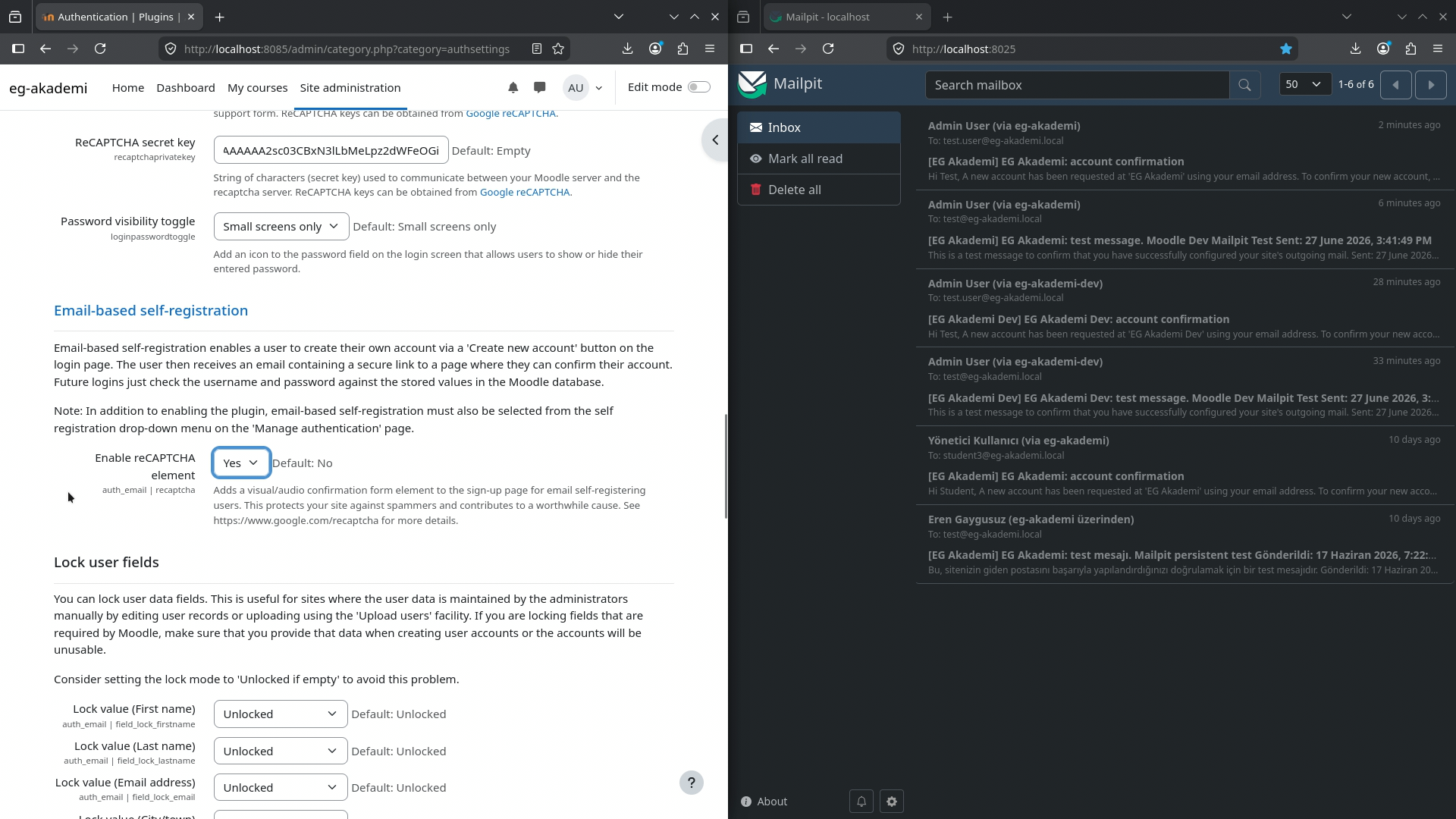Enable Mailpit browser notifications bell
The image size is (1456, 819).
tap(861, 802)
